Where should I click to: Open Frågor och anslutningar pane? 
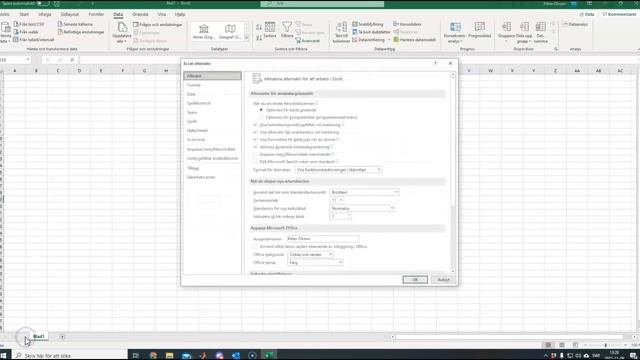158,24
